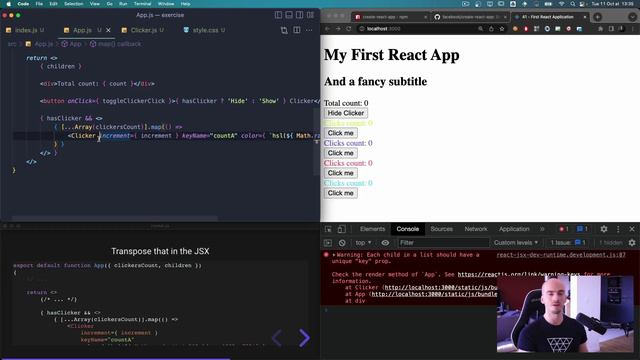
Task: Click the second Click me button
Action: click(340, 153)
